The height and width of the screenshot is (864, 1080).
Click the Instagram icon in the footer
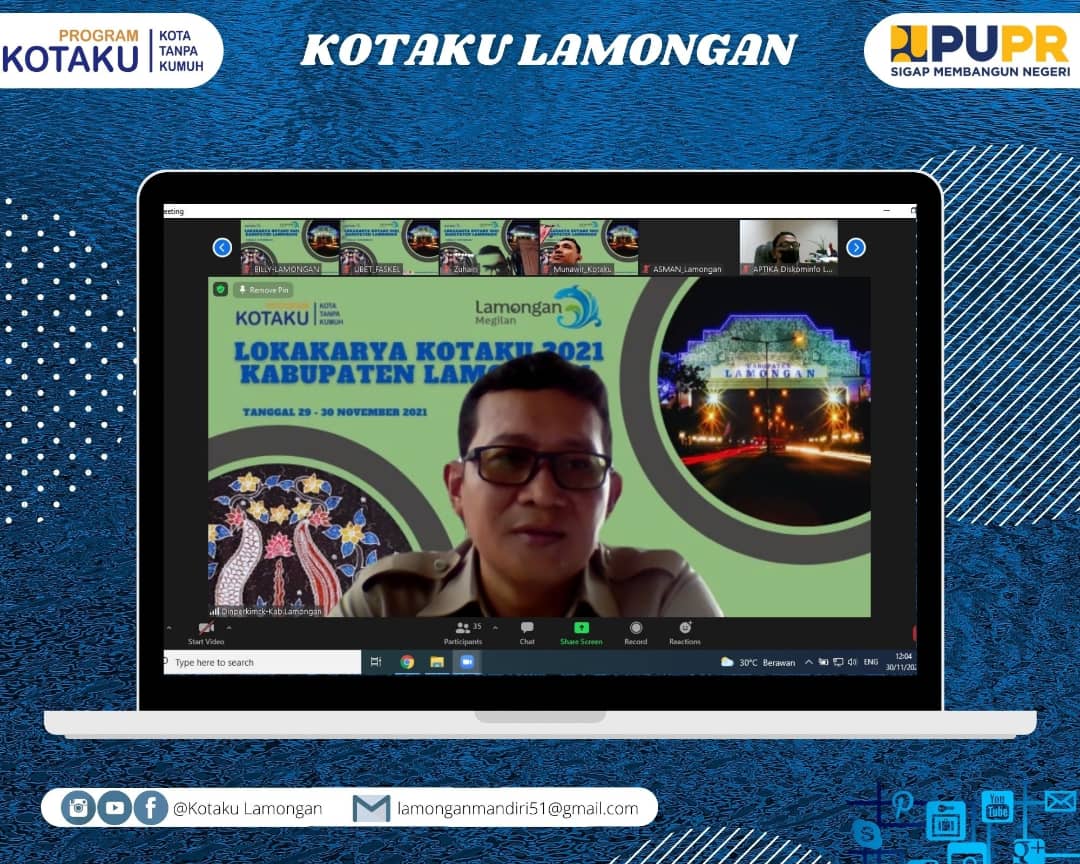pyautogui.click(x=78, y=808)
